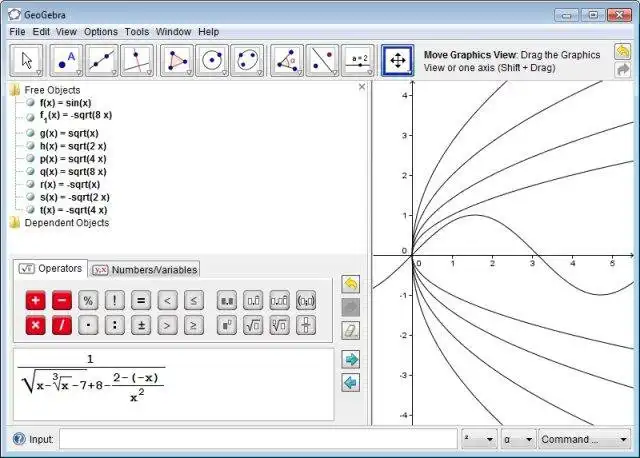Open the View menu
Screen dimensions: 640x458
point(66,32)
